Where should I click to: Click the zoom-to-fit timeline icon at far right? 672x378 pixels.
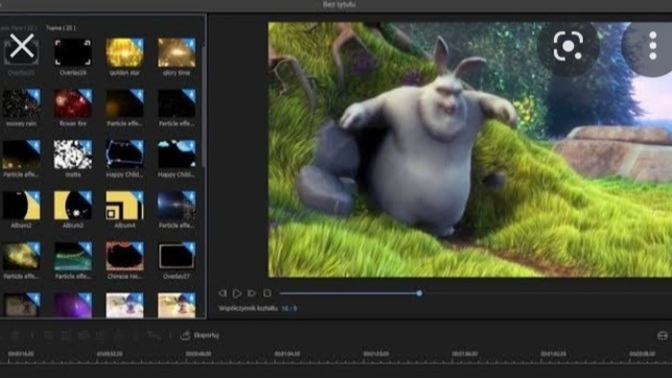663,335
